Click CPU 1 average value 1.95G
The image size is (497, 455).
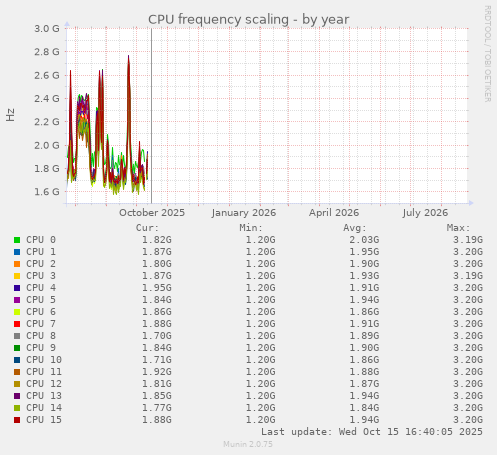tap(364, 252)
